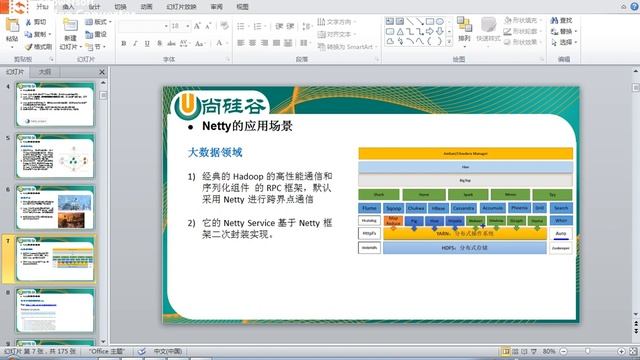Start slide show view from status bar

tap(533, 351)
